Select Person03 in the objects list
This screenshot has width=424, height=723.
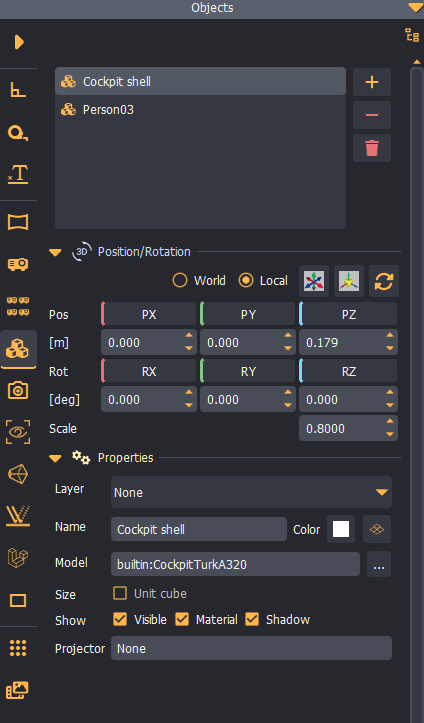click(x=200, y=110)
